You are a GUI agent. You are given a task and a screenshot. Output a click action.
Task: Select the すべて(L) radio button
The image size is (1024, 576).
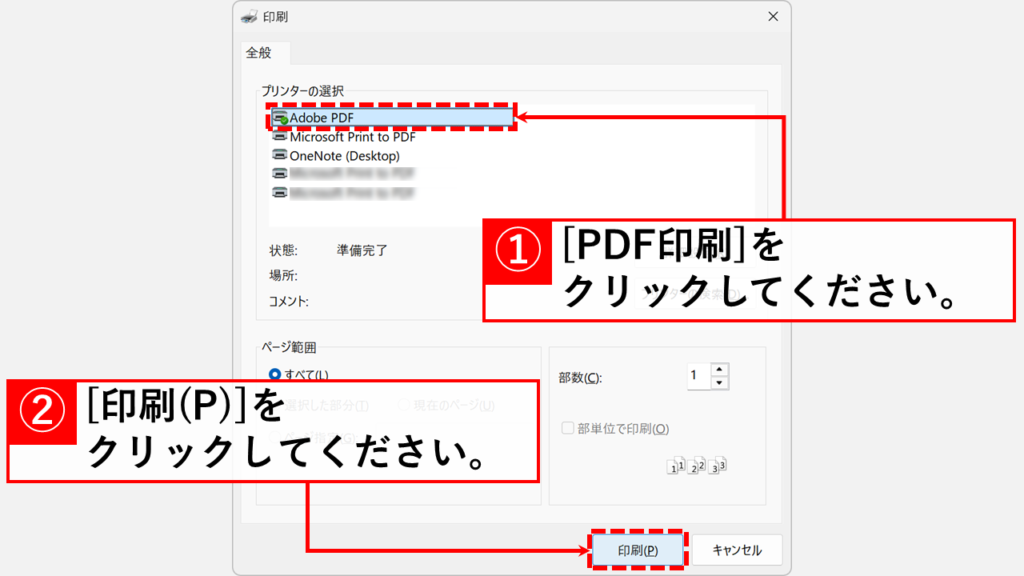[275, 374]
